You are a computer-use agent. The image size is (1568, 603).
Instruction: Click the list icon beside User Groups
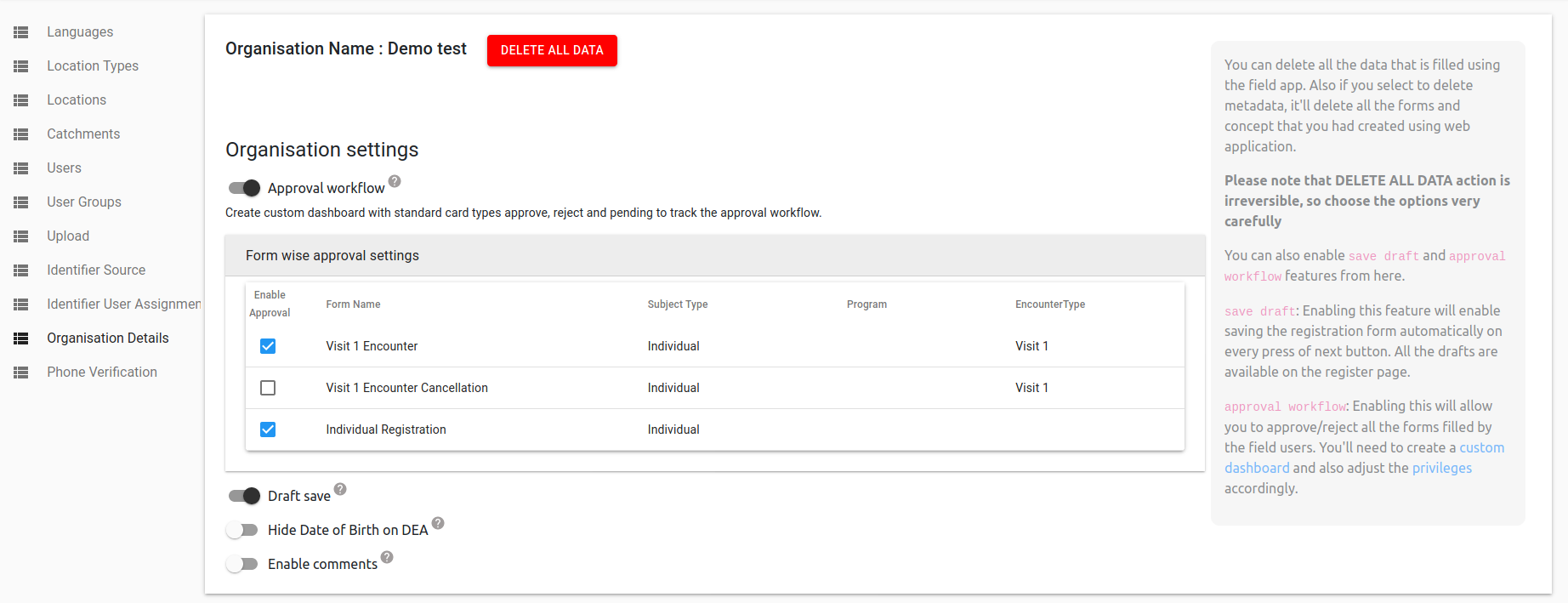pyautogui.click(x=21, y=202)
